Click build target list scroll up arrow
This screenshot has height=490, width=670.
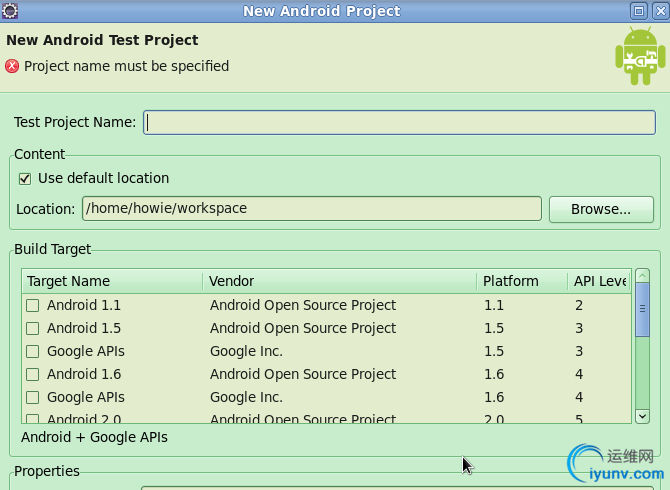[x=642, y=276]
